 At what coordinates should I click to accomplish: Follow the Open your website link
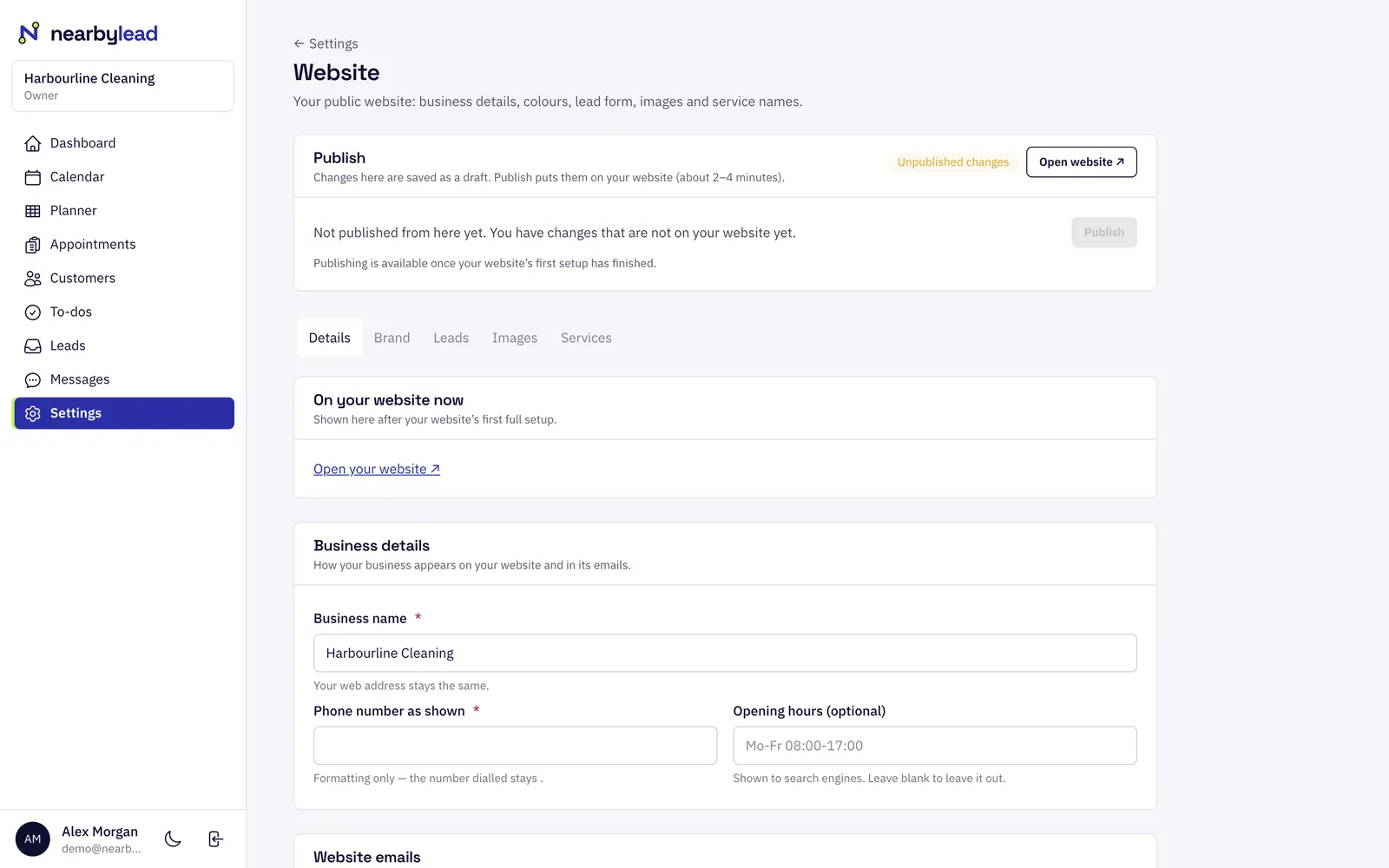(377, 469)
